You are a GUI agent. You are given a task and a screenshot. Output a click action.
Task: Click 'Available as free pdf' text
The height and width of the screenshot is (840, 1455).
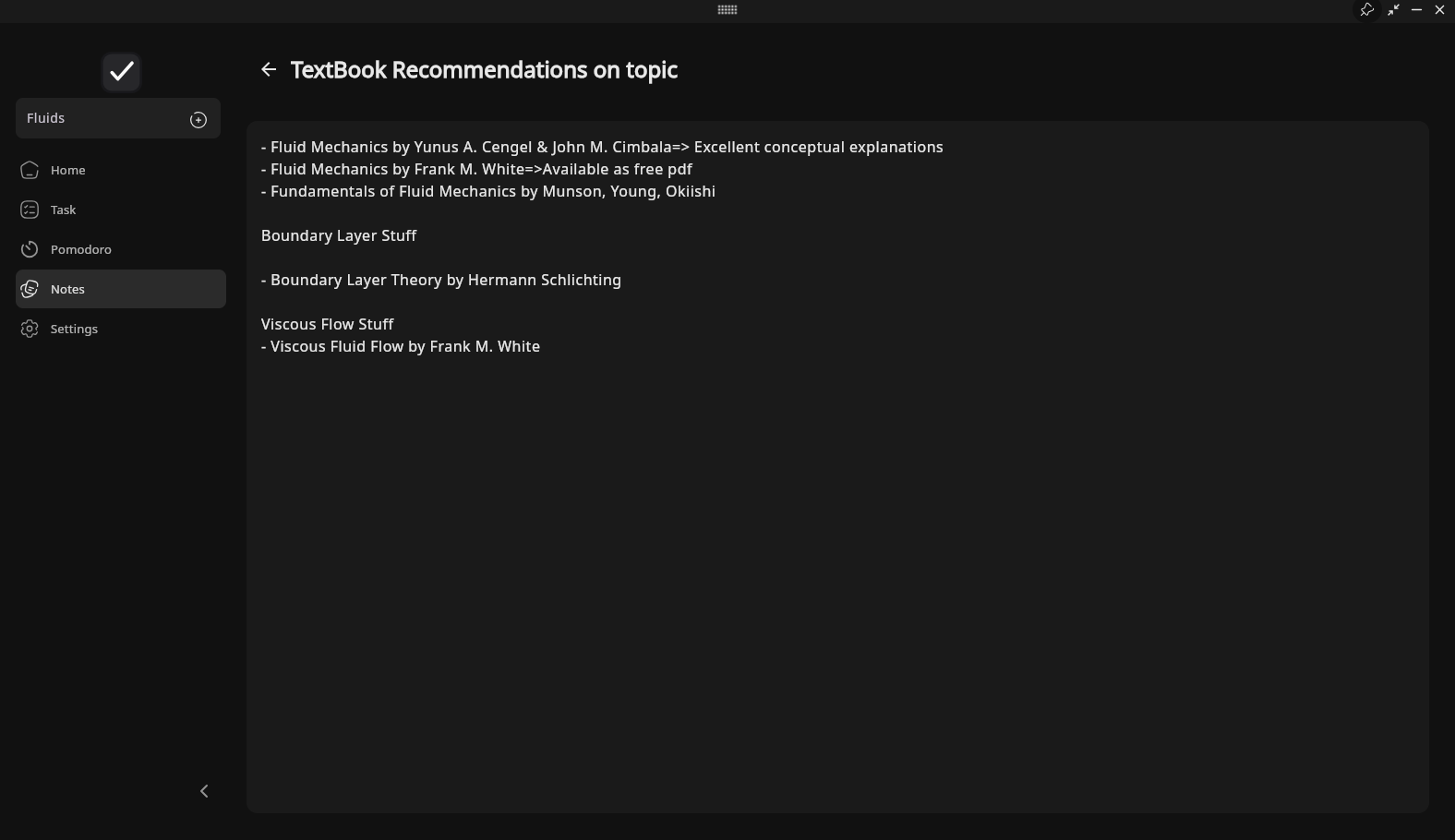(x=618, y=169)
